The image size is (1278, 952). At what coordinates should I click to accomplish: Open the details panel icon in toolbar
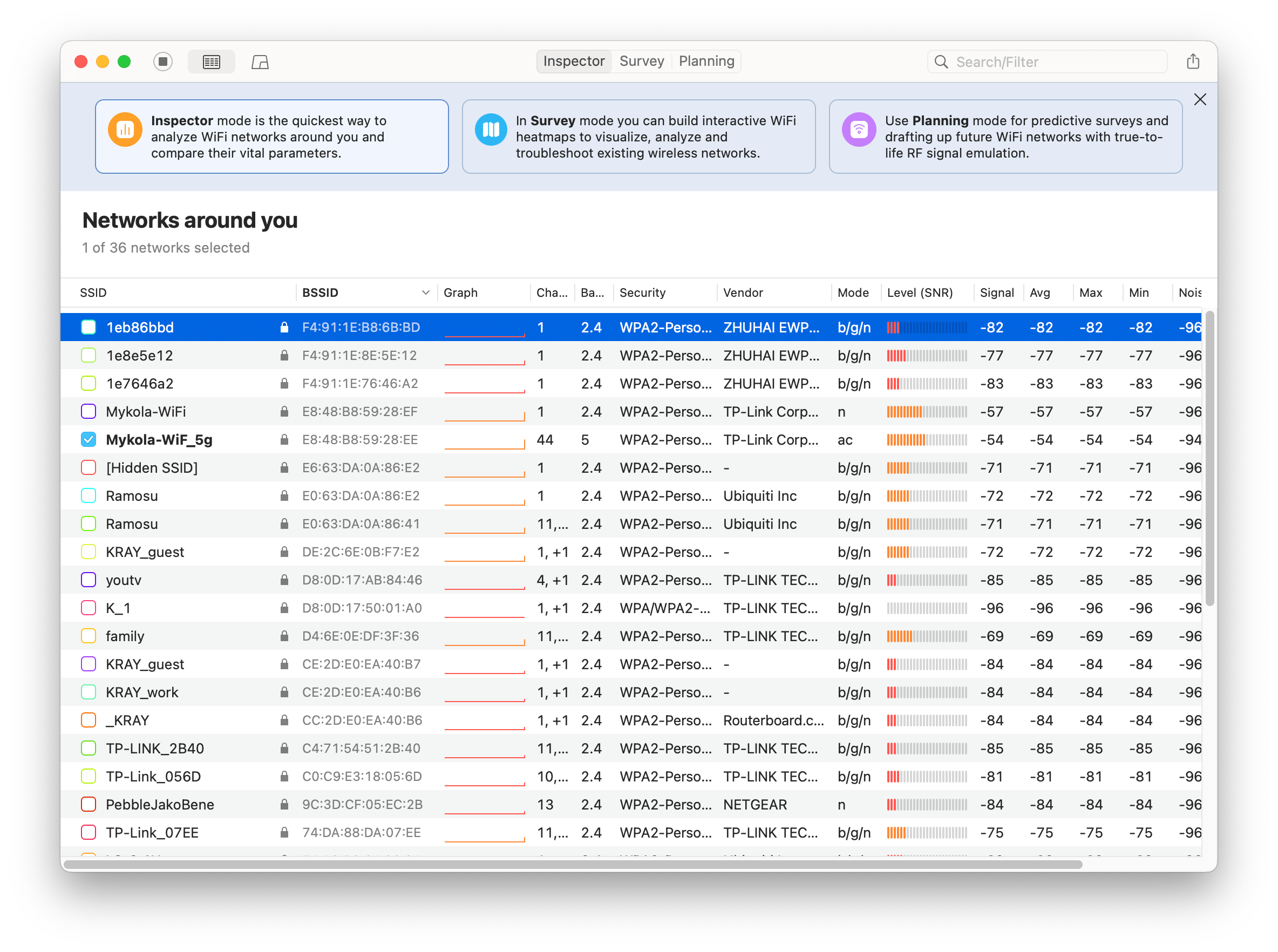click(260, 62)
